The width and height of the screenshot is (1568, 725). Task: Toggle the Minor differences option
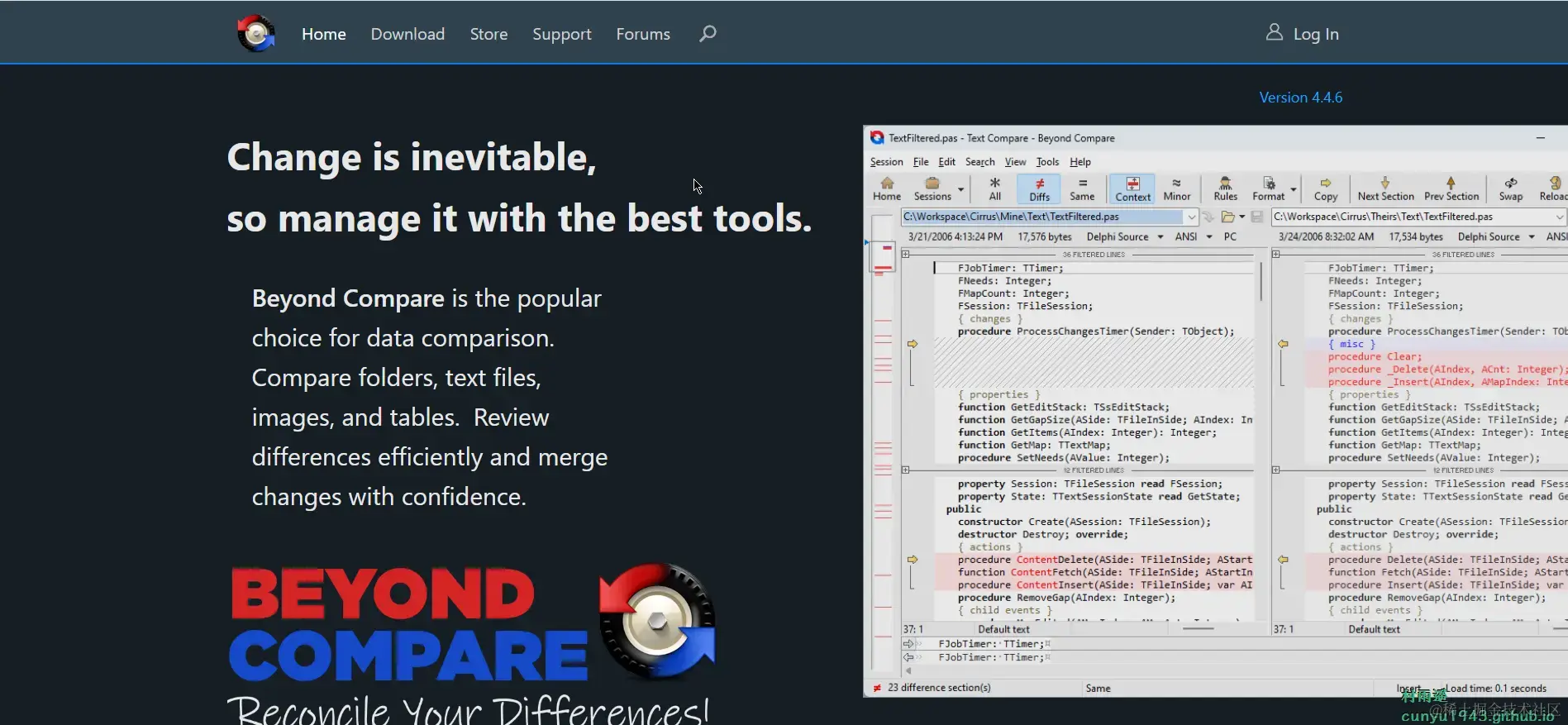click(x=1177, y=188)
